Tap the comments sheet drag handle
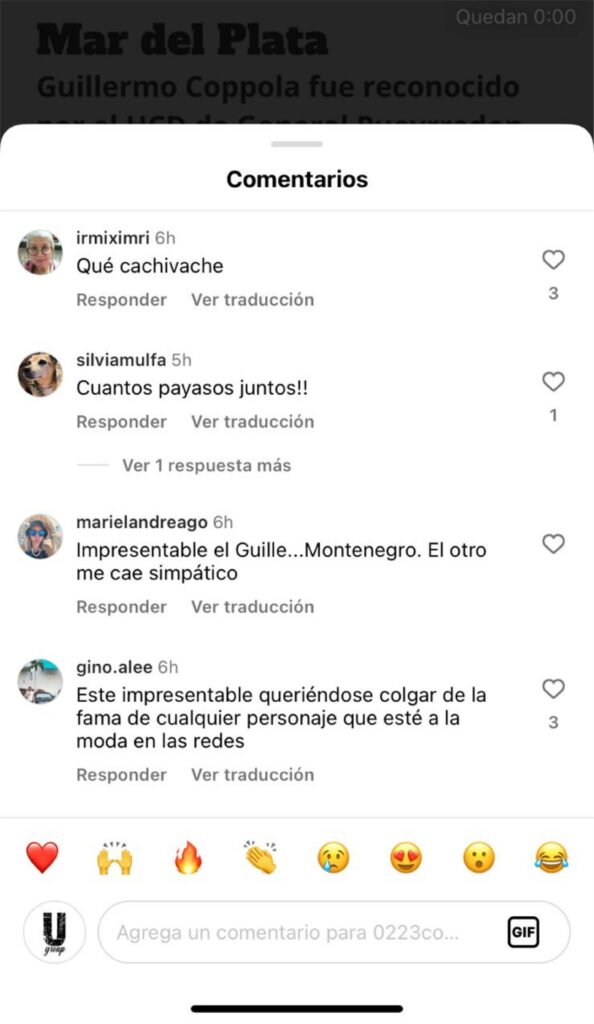The height and width of the screenshot is (1024, 594). pos(297,144)
